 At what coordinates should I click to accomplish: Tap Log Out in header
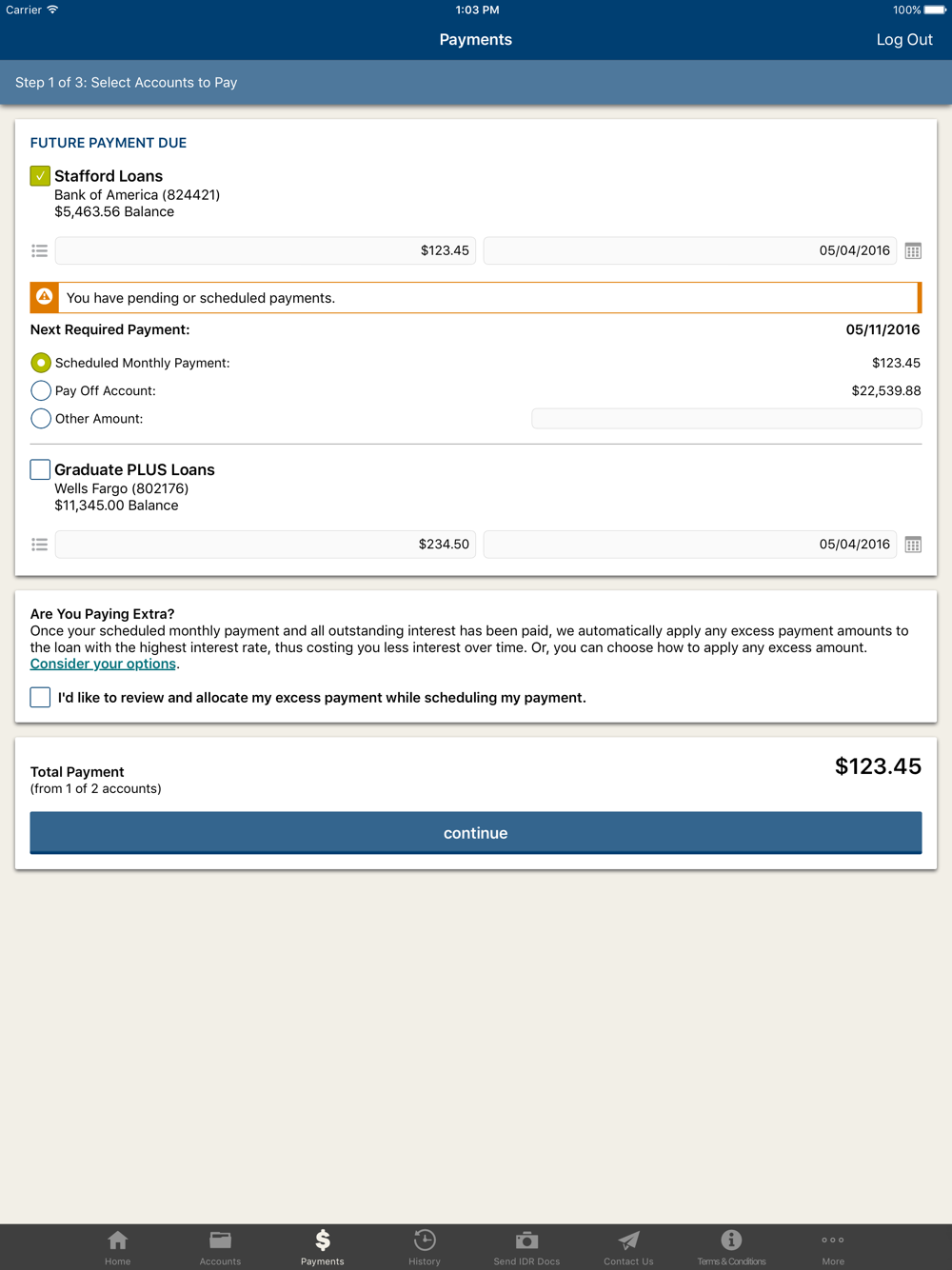tap(903, 40)
